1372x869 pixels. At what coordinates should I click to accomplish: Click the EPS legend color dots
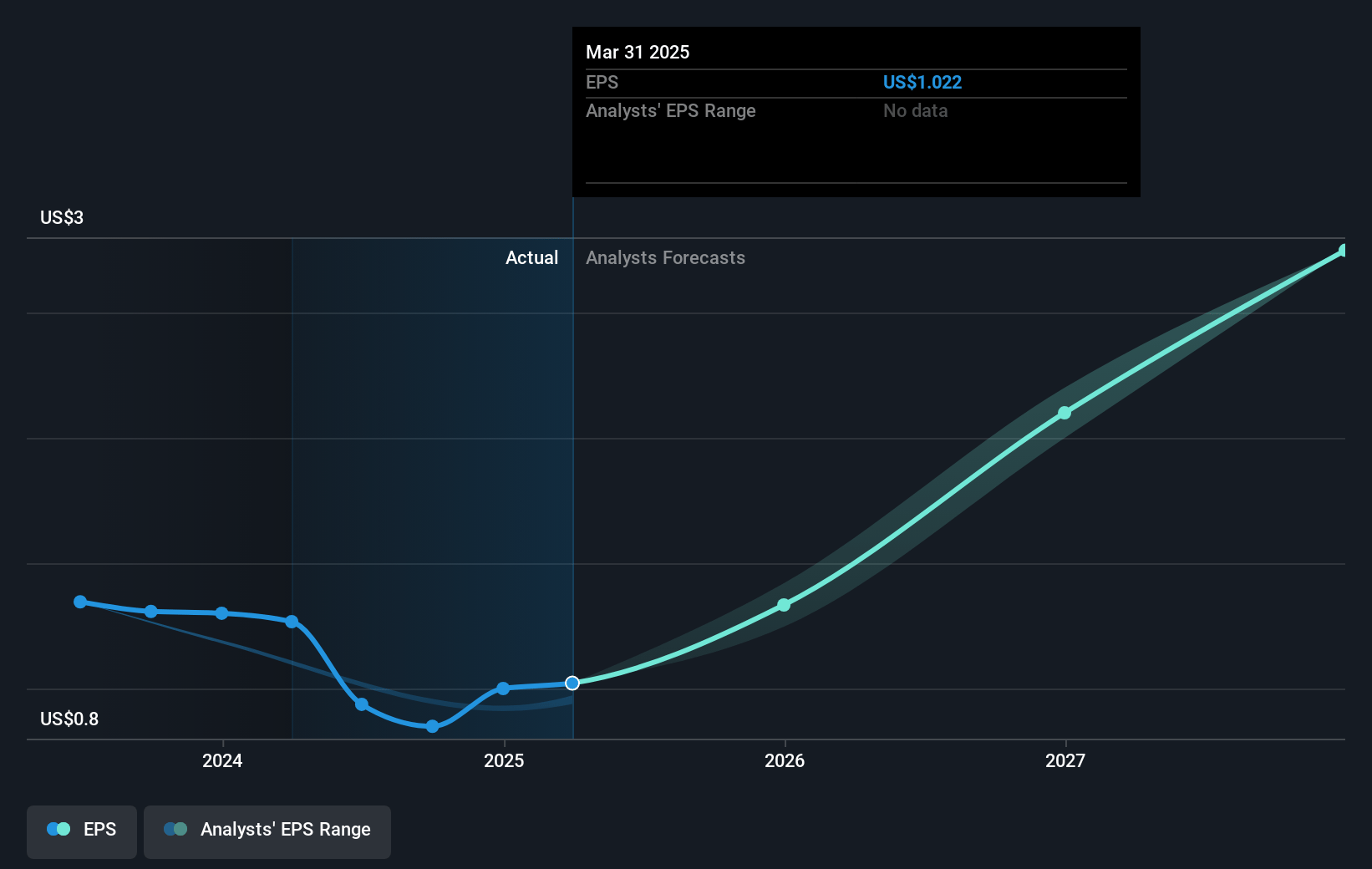coord(58,829)
